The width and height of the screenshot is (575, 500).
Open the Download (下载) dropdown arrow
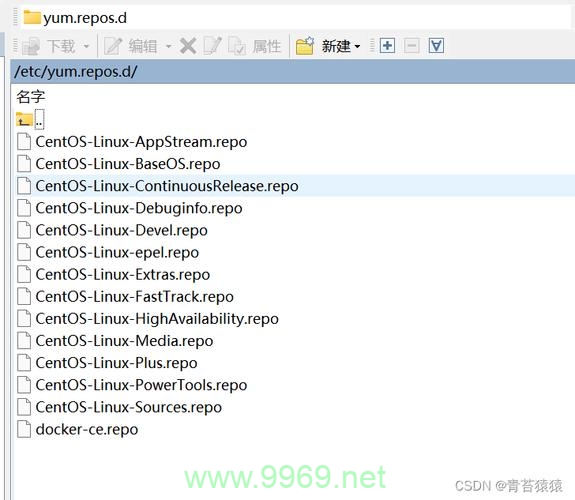click(x=87, y=46)
